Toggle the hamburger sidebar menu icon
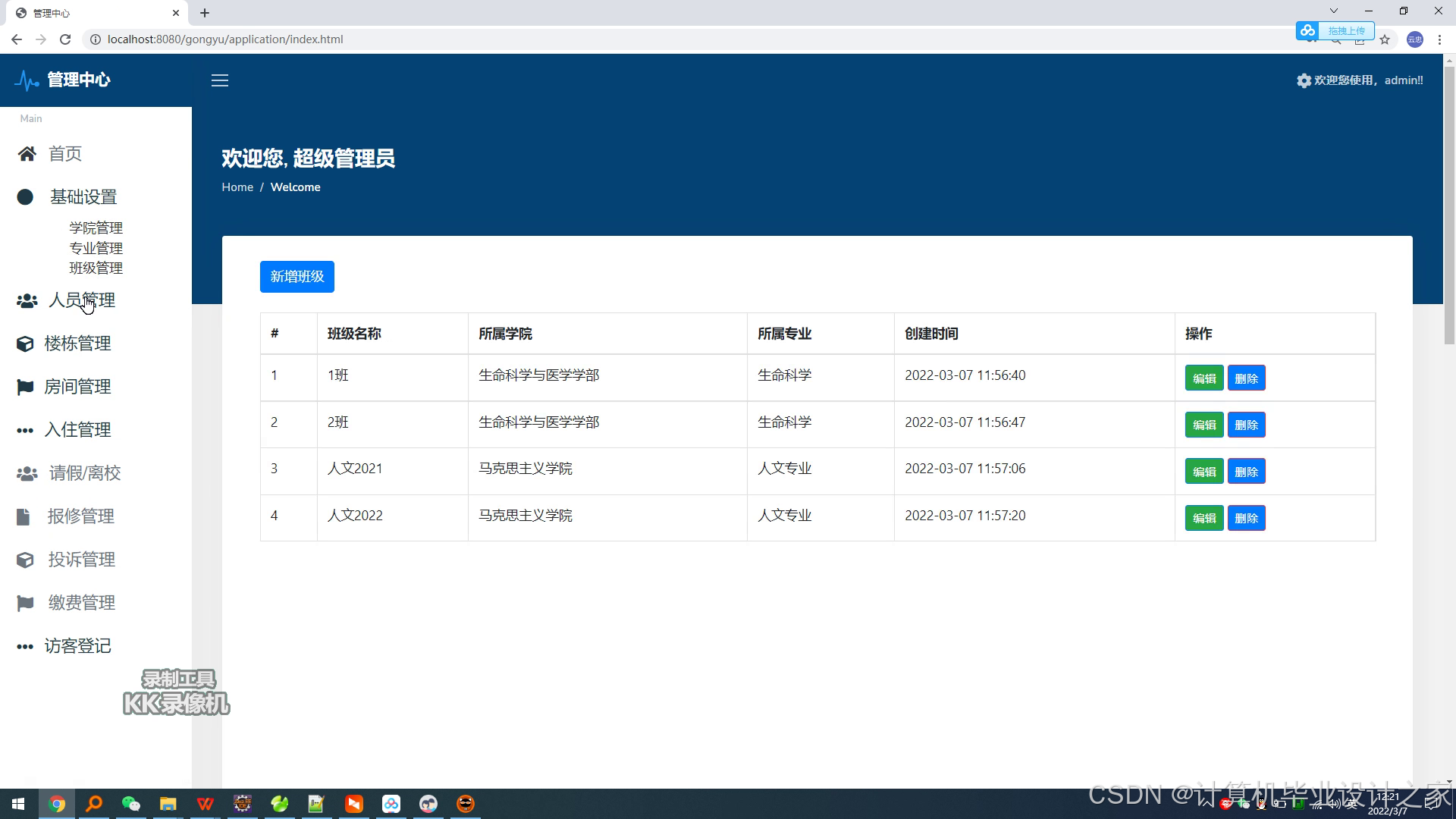Screen dimensions: 1456x819 point(220,80)
